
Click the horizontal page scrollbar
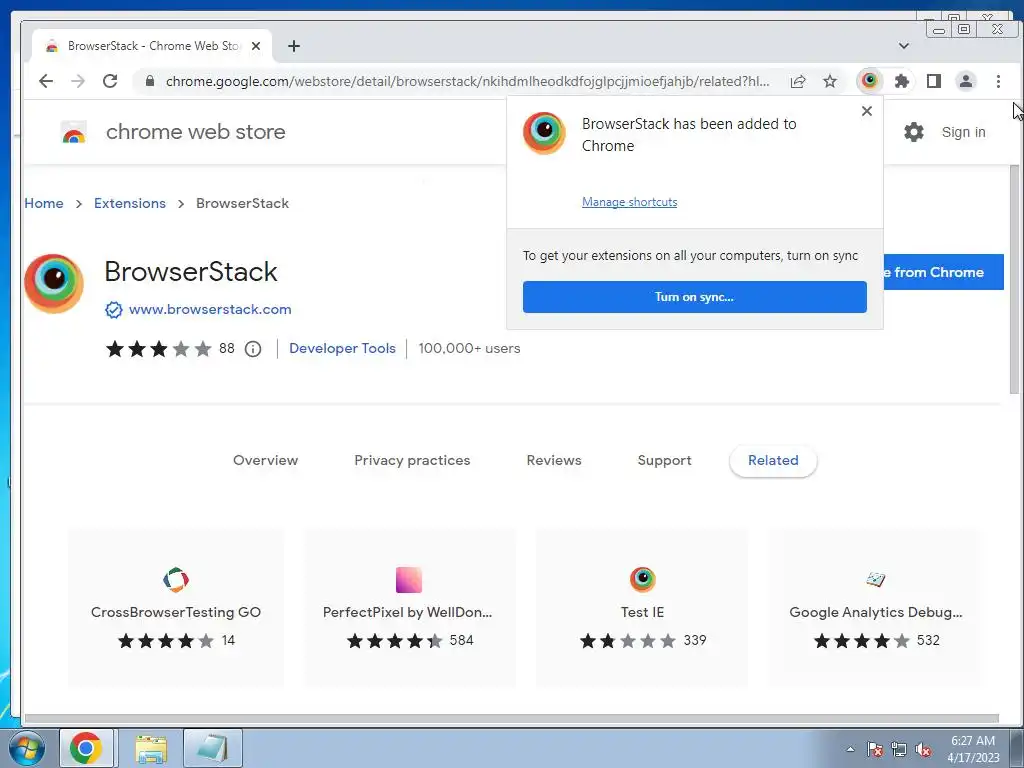click(x=511, y=719)
